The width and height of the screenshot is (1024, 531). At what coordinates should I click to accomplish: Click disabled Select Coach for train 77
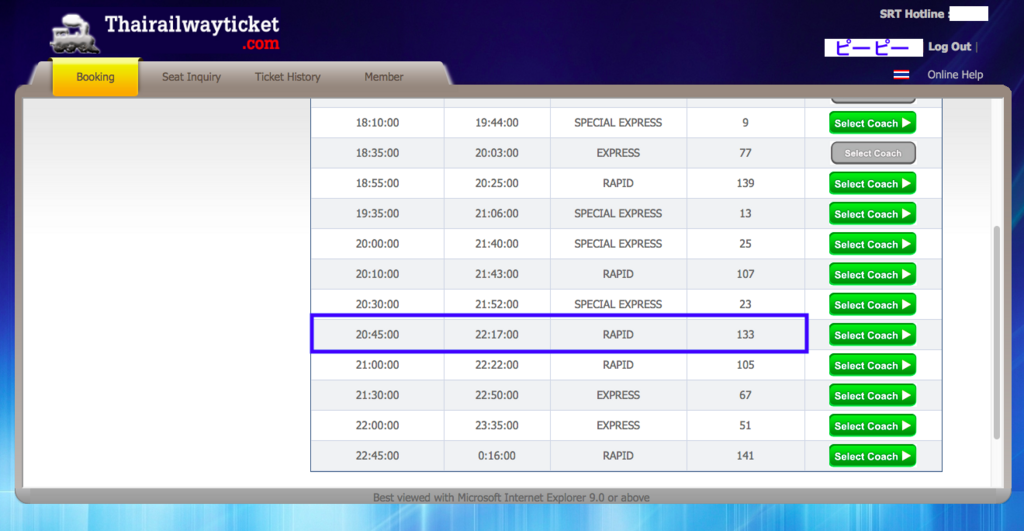point(872,153)
